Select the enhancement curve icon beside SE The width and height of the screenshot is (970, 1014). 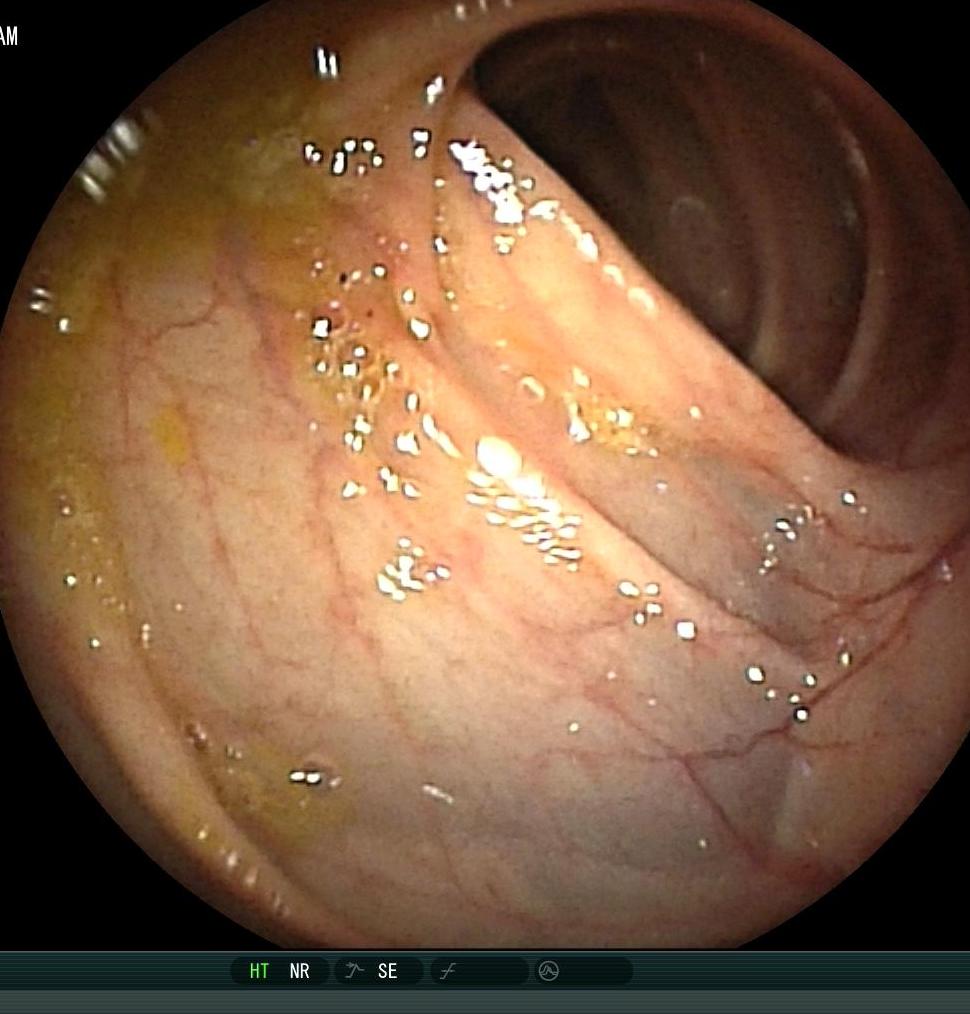354,971
